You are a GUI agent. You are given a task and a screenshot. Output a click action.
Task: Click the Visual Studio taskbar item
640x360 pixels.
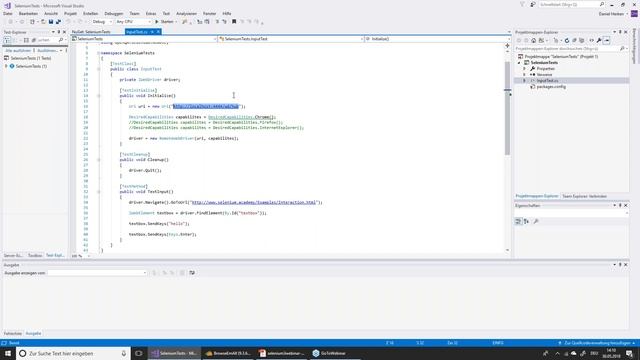pos(174,353)
